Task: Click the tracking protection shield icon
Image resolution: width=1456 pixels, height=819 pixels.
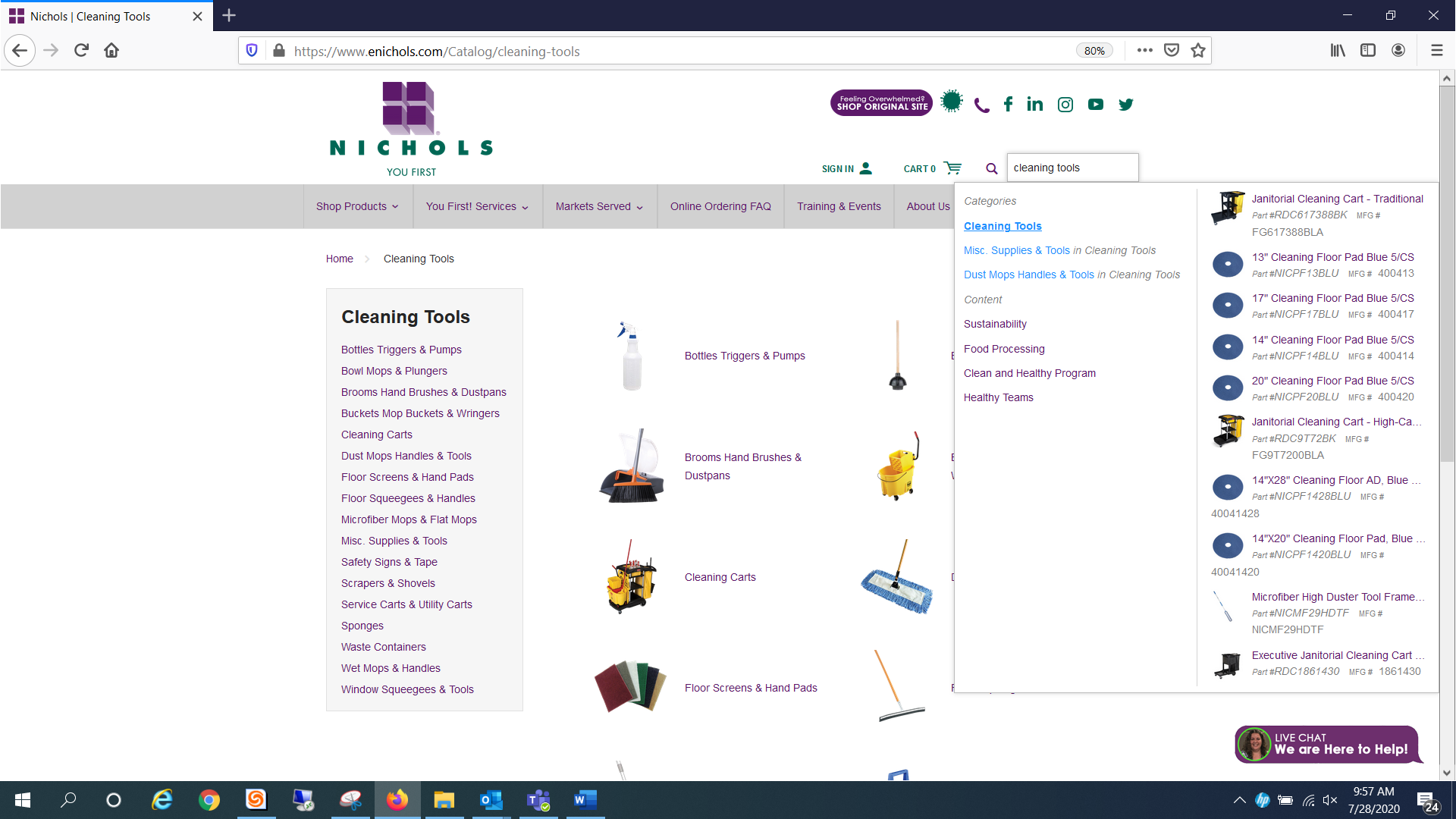Action: pos(252,51)
